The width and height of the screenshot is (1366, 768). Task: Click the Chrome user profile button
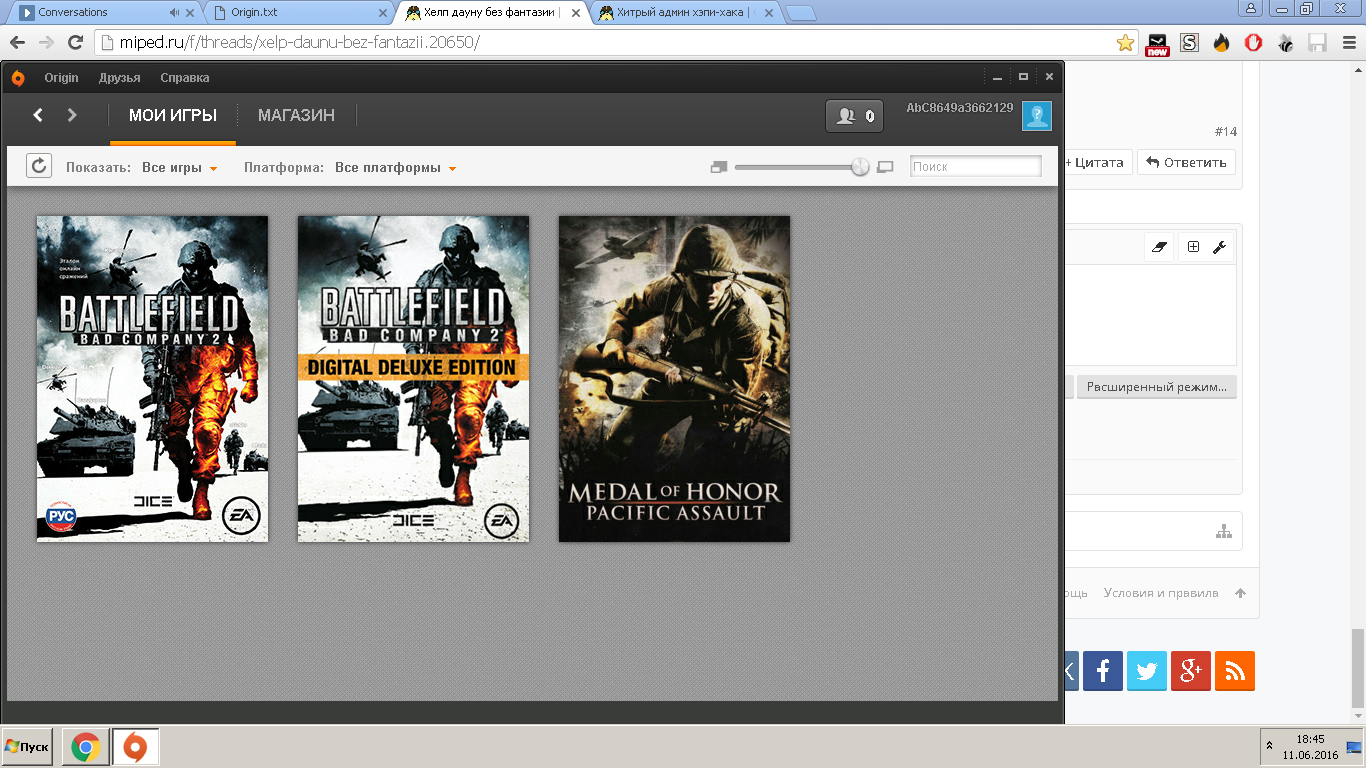pos(1252,8)
